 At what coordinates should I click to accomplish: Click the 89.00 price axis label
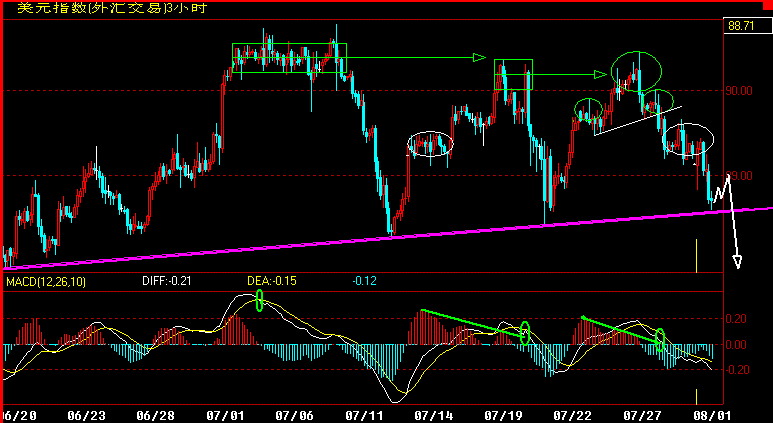click(x=739, y=176)
